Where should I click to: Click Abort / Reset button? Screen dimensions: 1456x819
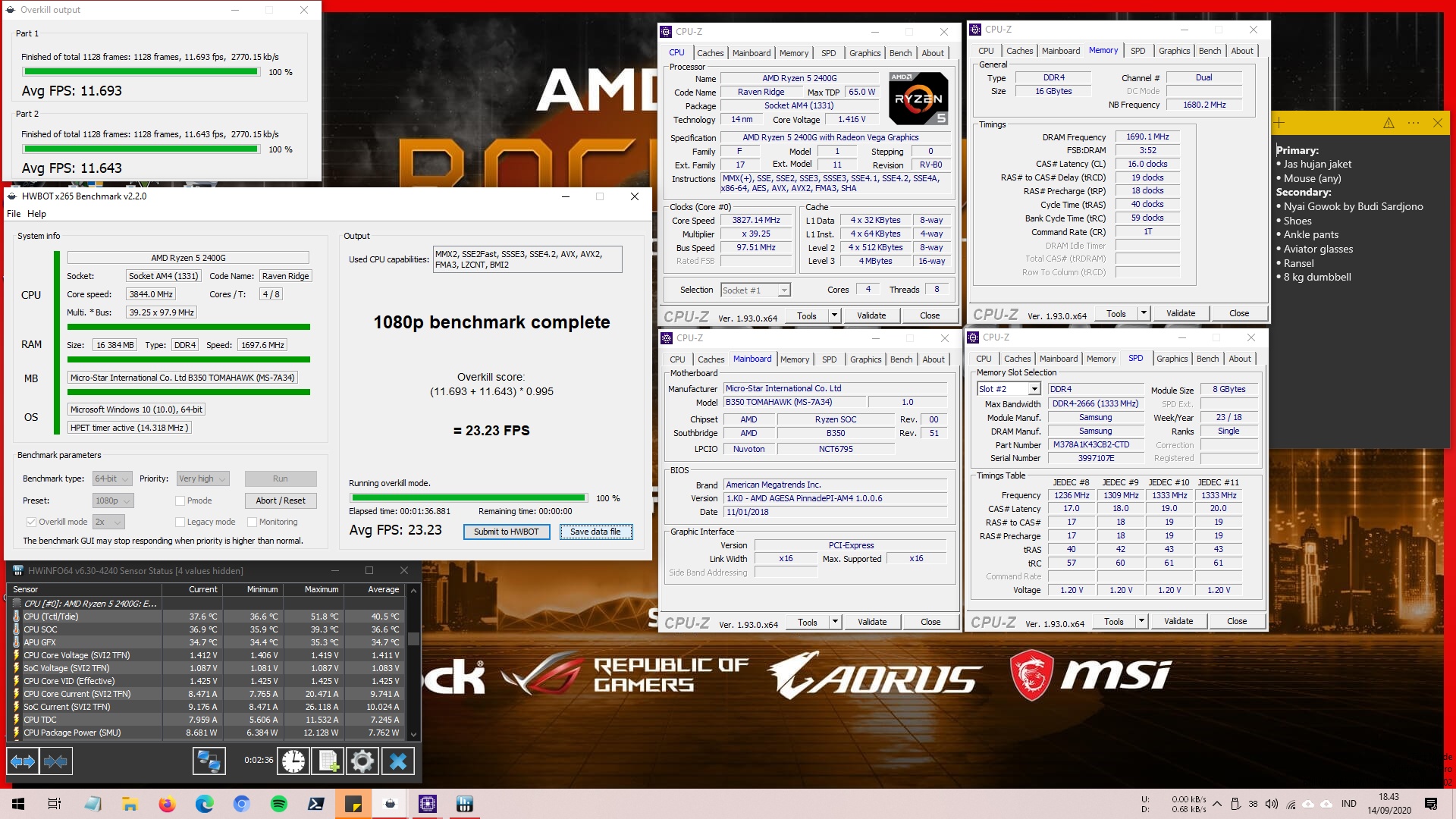click(281, 500)
